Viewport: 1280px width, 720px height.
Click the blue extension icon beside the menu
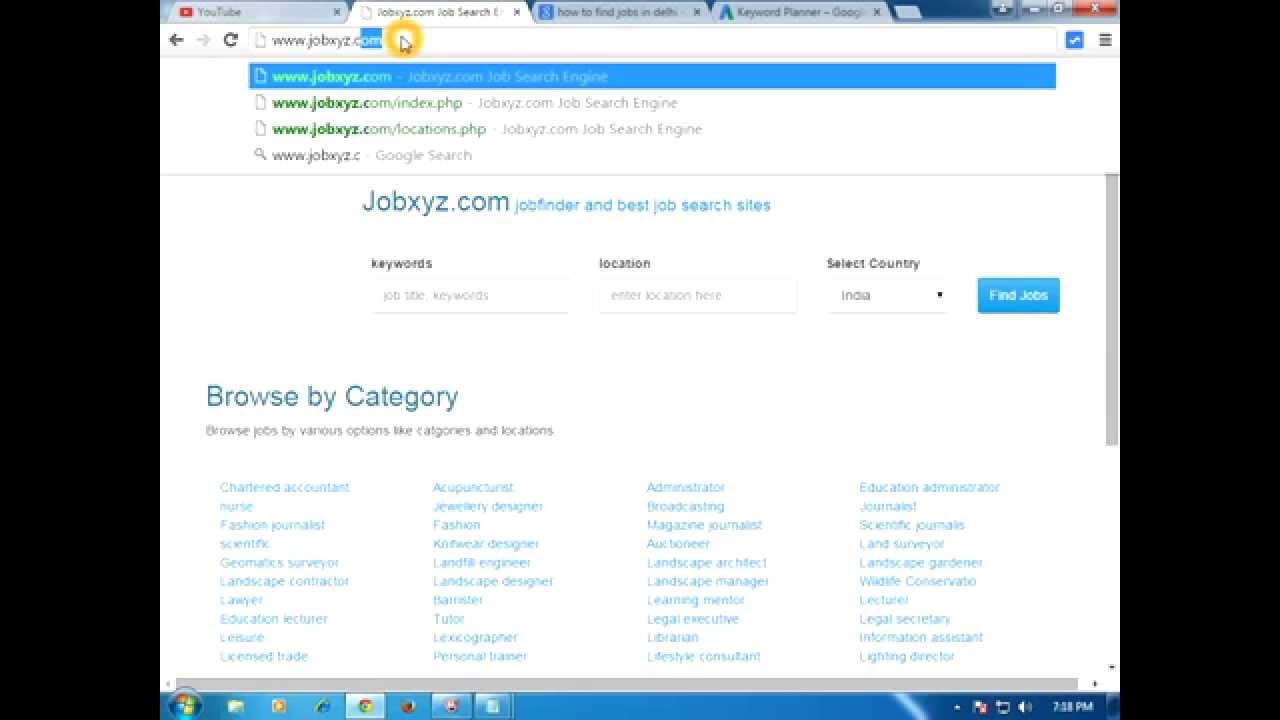click(x=1074, y=40)
